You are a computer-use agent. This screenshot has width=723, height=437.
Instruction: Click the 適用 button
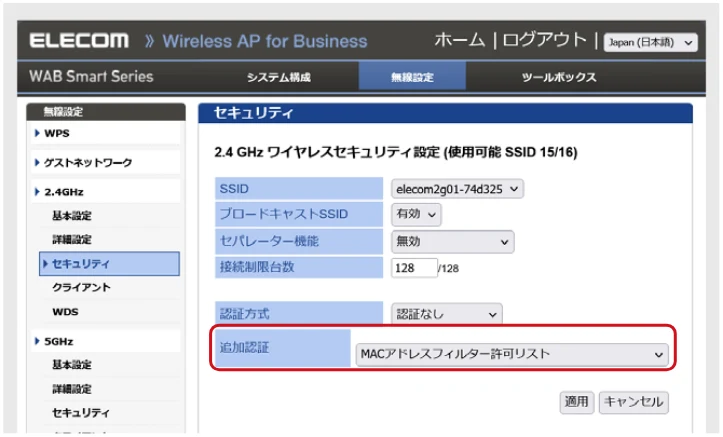[576, 402]
